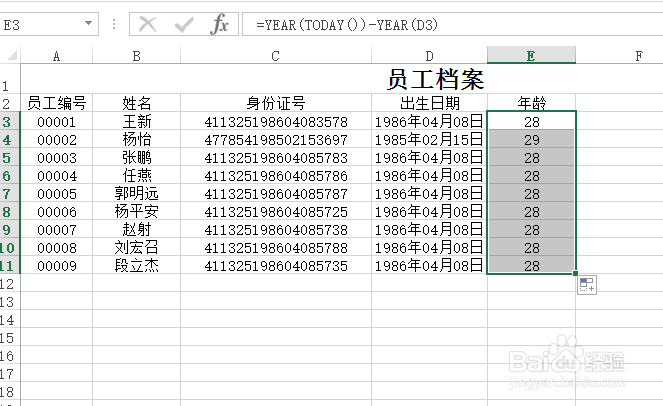
Task: Select ID cell 411325198604085735
Action: (x=276, y=266)
